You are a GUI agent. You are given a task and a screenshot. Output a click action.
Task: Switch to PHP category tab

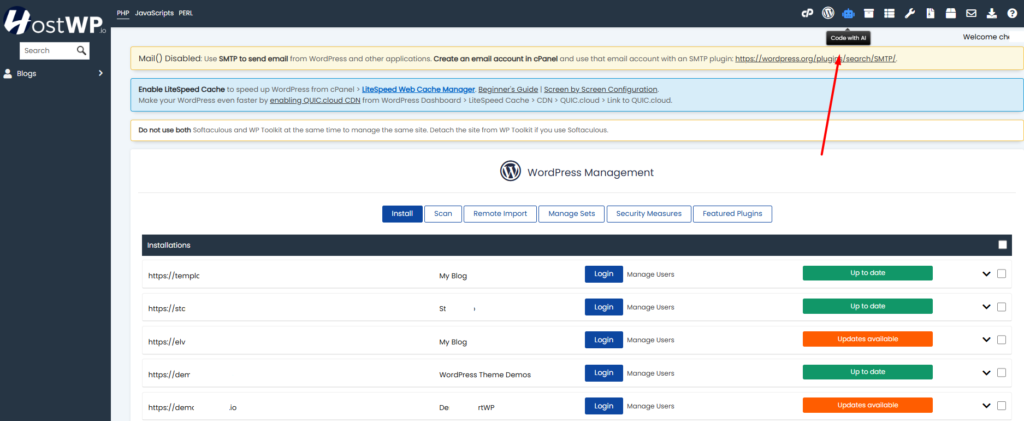tap(123, 13)
